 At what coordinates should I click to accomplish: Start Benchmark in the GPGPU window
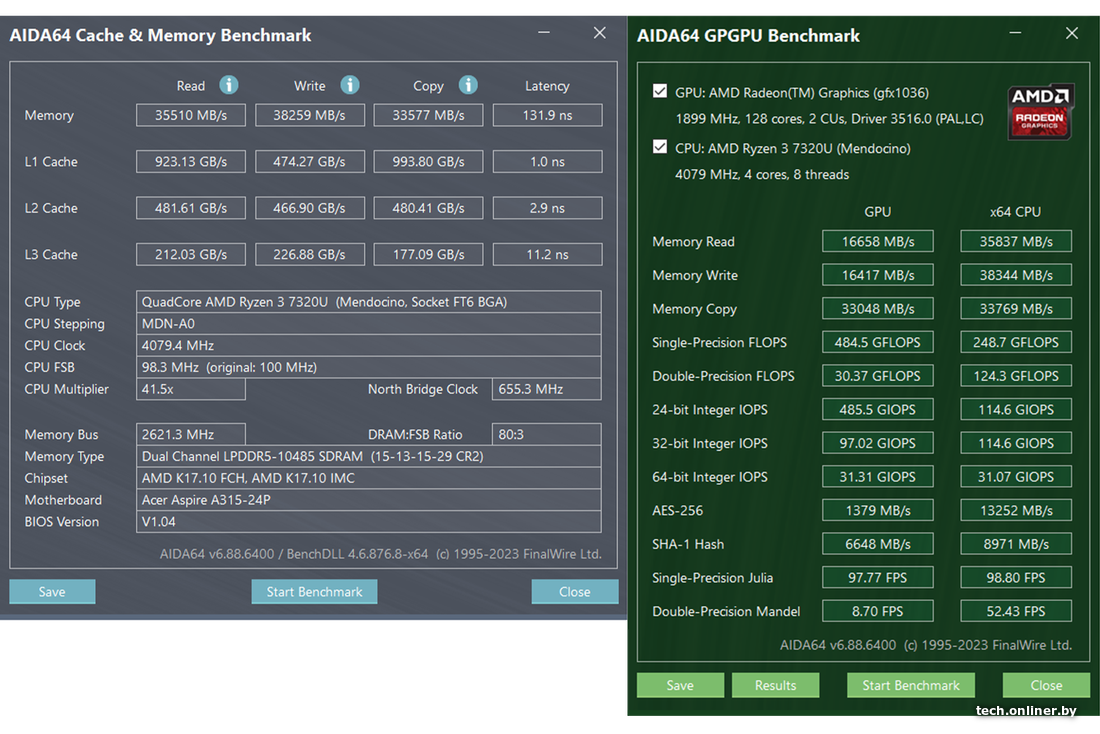pyautogui.click(x=911, y=685)
